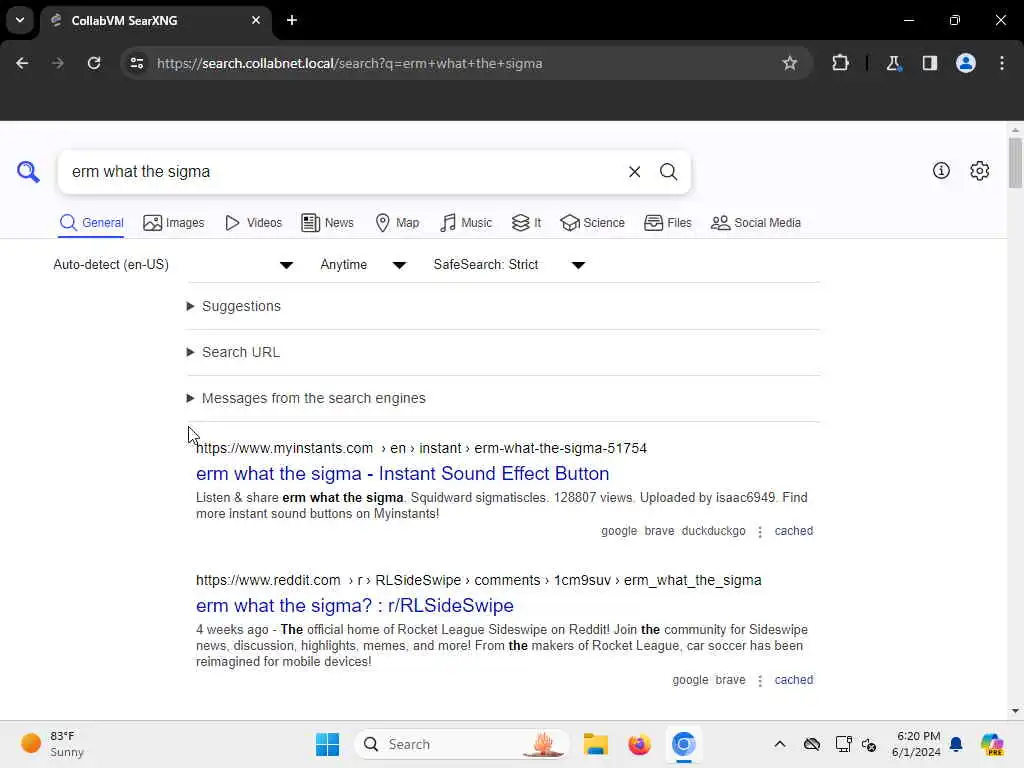Open the notification bell icon
Image resolution: width=1024 pixels, height=768 pixels.
point(956,744)
